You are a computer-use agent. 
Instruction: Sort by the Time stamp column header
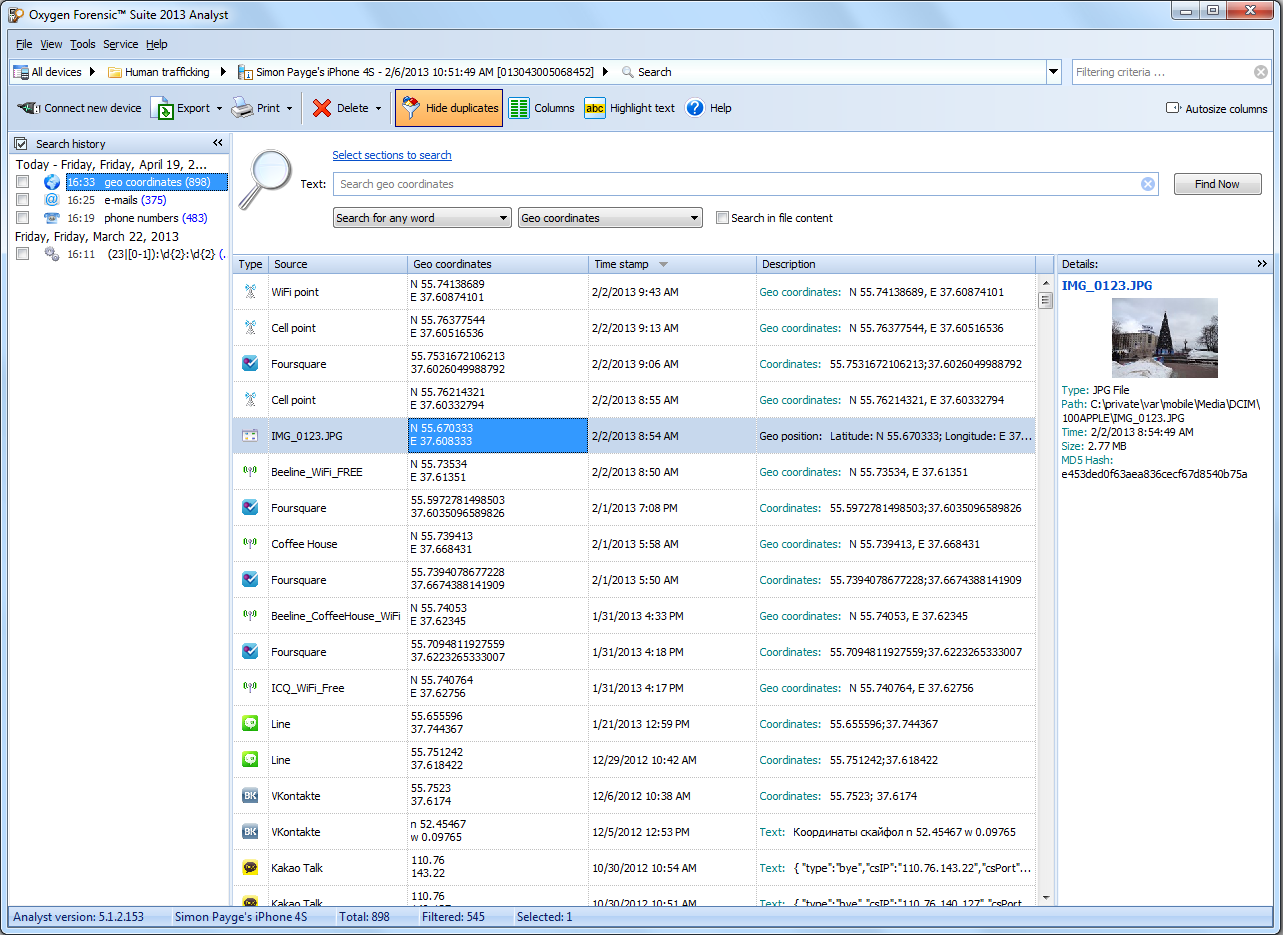673,264
